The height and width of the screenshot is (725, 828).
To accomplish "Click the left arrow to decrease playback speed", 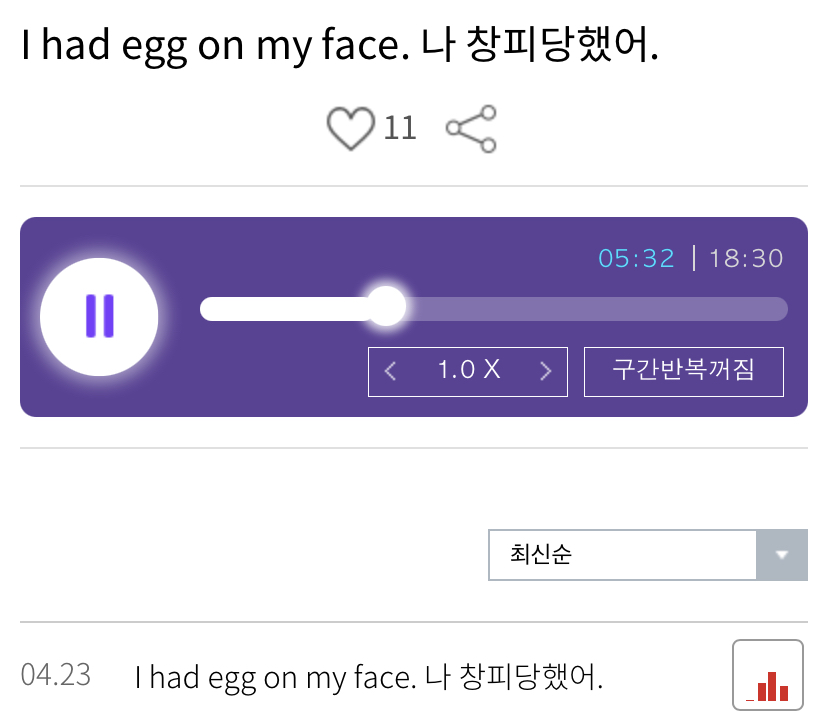I will pyautogui.click(x=390, y=370).
